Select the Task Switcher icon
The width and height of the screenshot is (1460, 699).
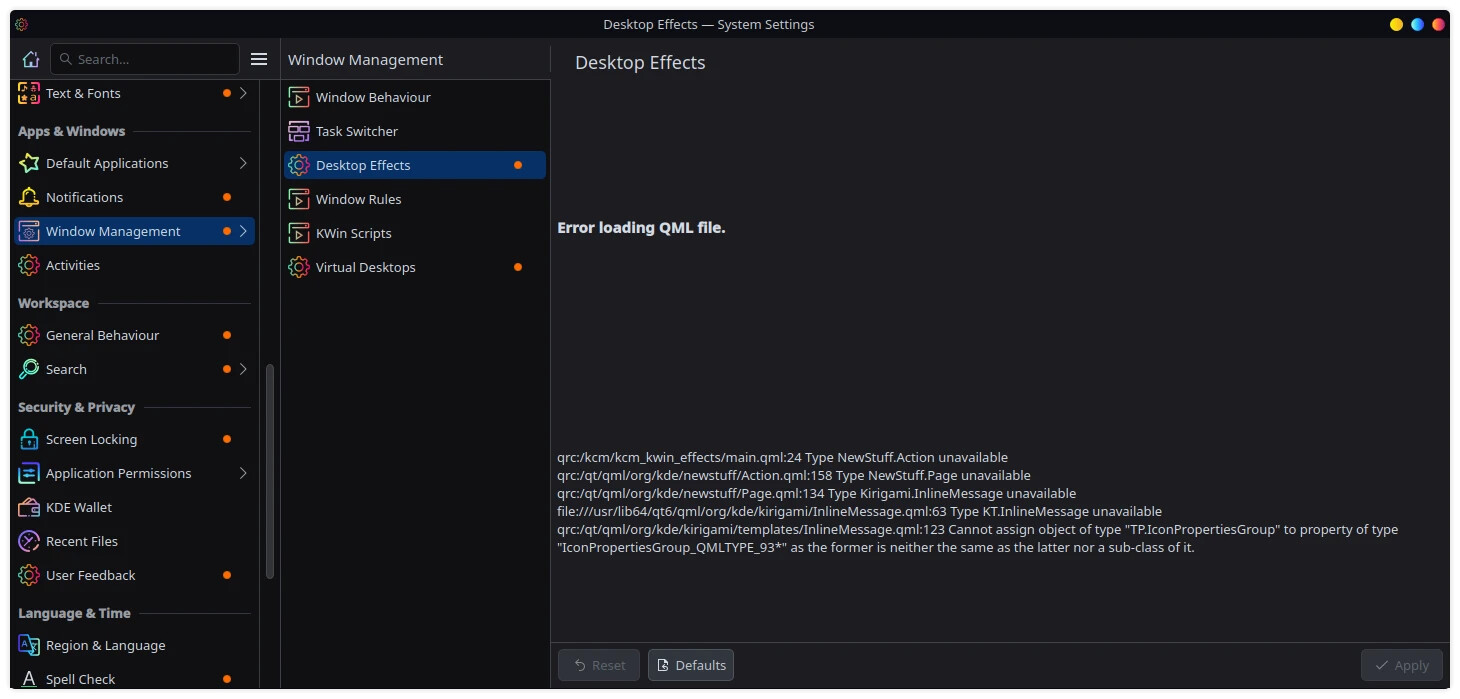299,131
